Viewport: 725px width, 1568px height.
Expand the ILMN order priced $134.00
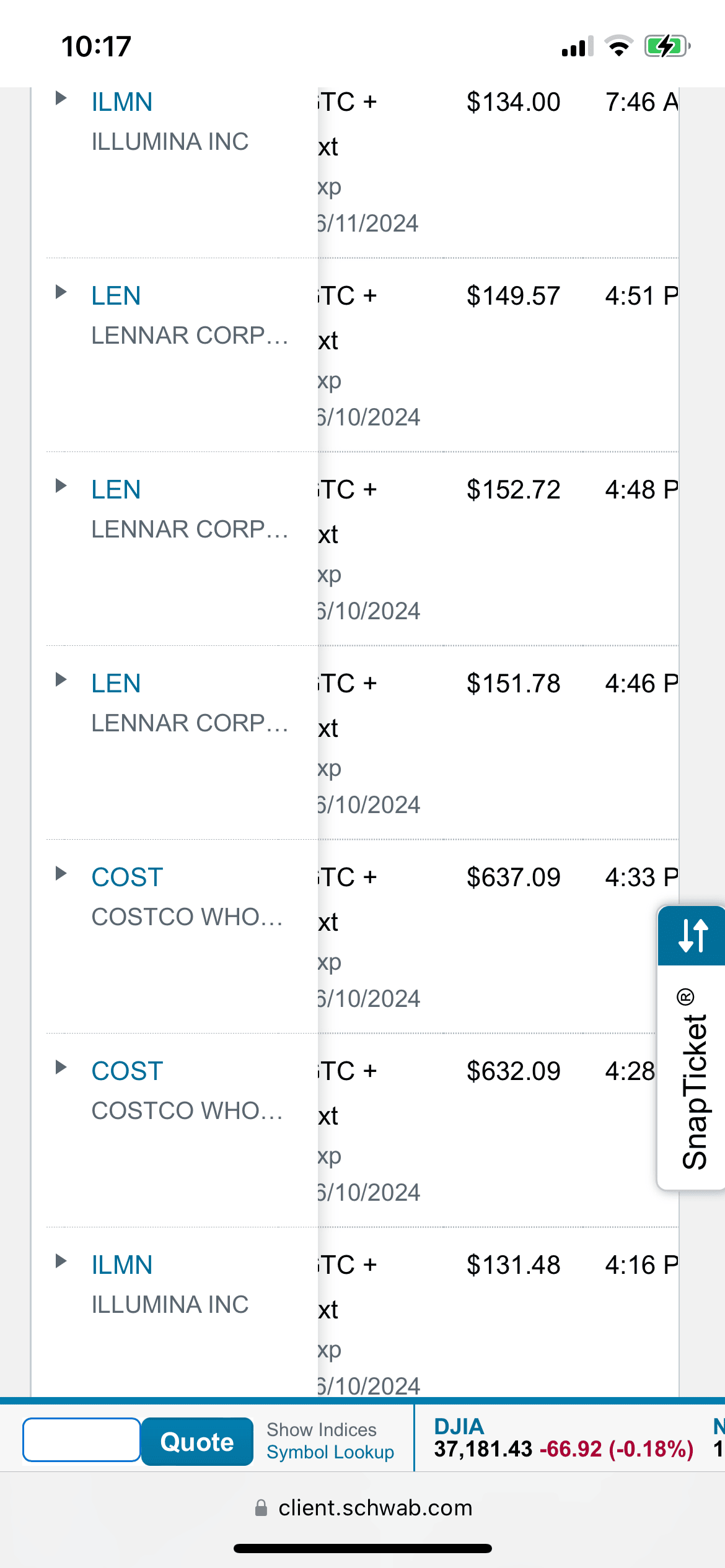click(x=61, y=98)
